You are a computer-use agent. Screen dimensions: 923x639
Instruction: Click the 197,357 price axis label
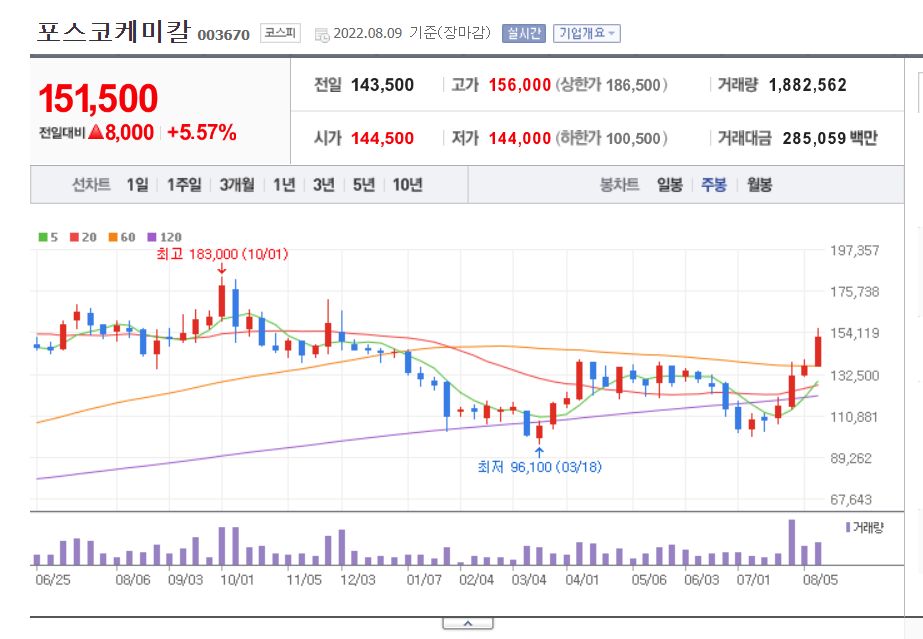[855, 251]
